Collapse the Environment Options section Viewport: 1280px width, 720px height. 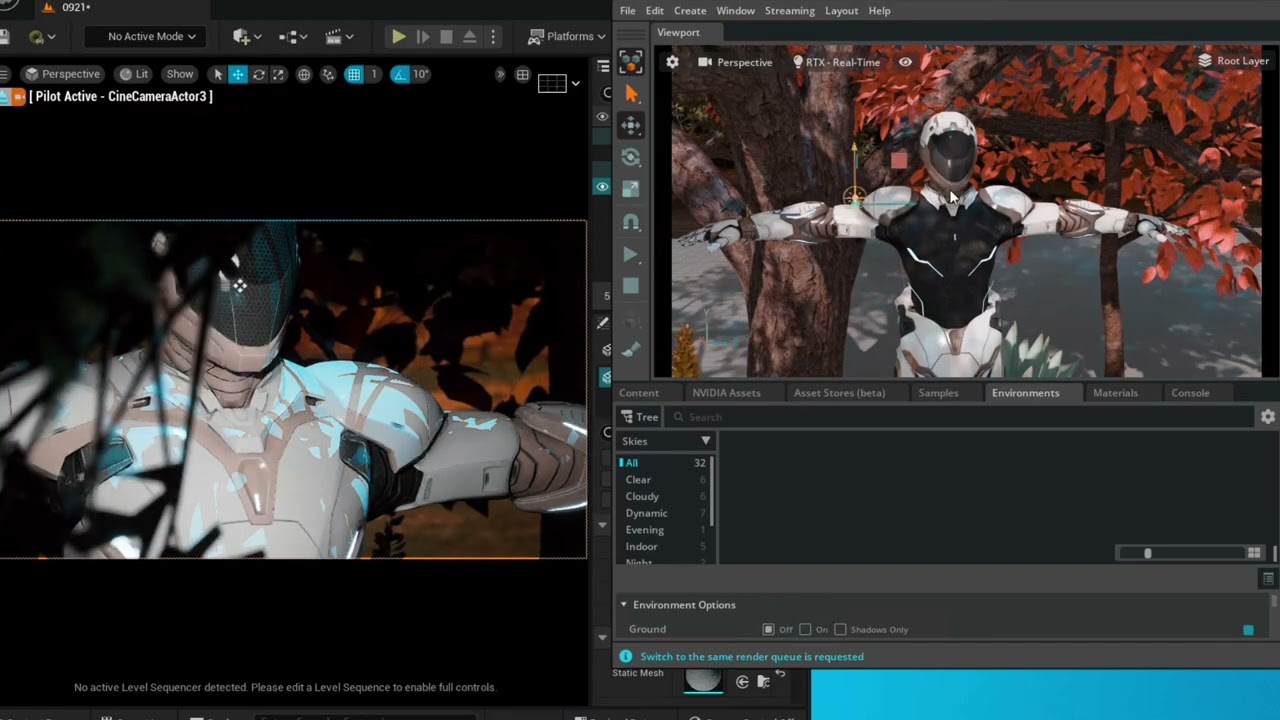[x=624, y=605]
